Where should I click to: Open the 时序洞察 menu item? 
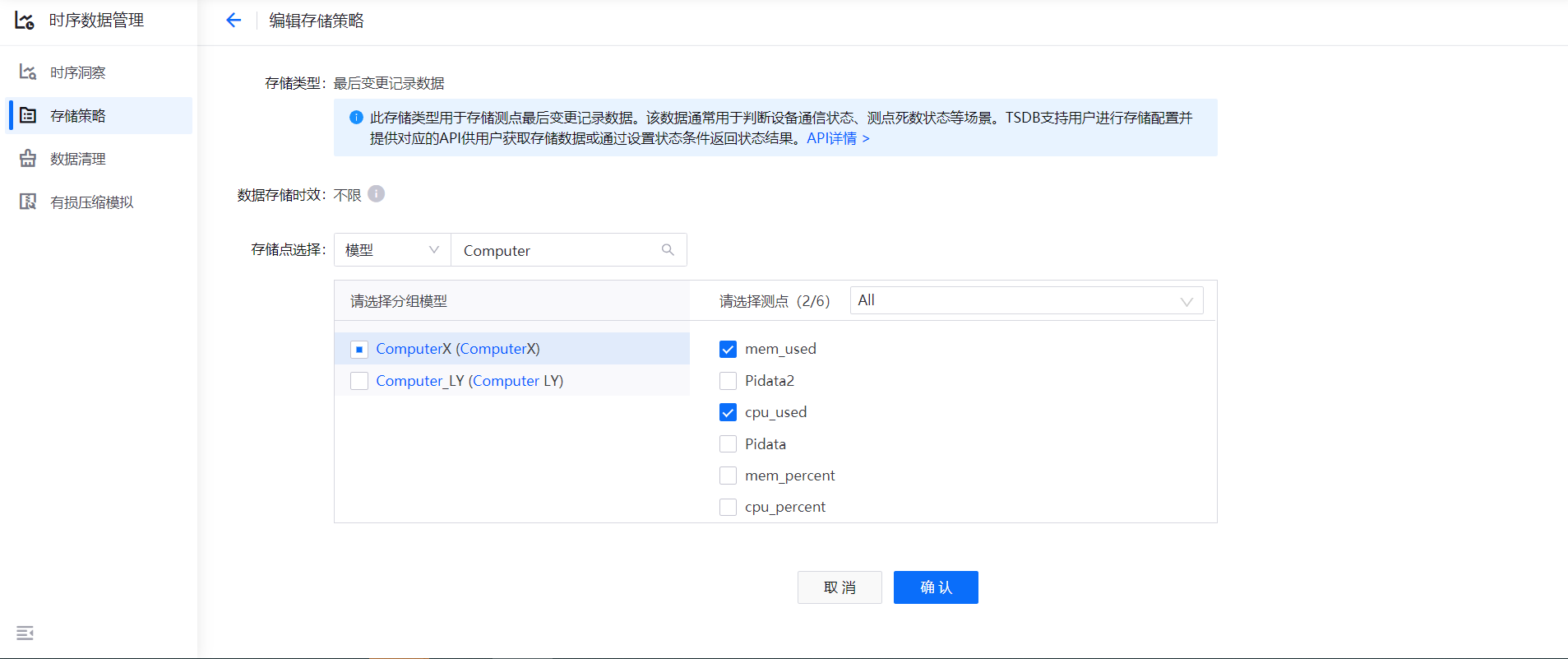pyautogui.click(x=100, y=72)
